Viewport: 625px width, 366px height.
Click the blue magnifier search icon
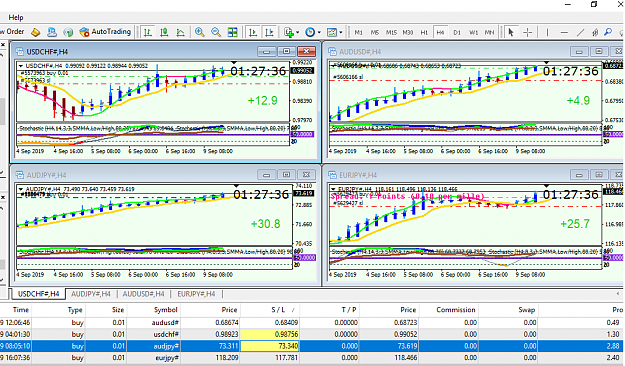608,32
